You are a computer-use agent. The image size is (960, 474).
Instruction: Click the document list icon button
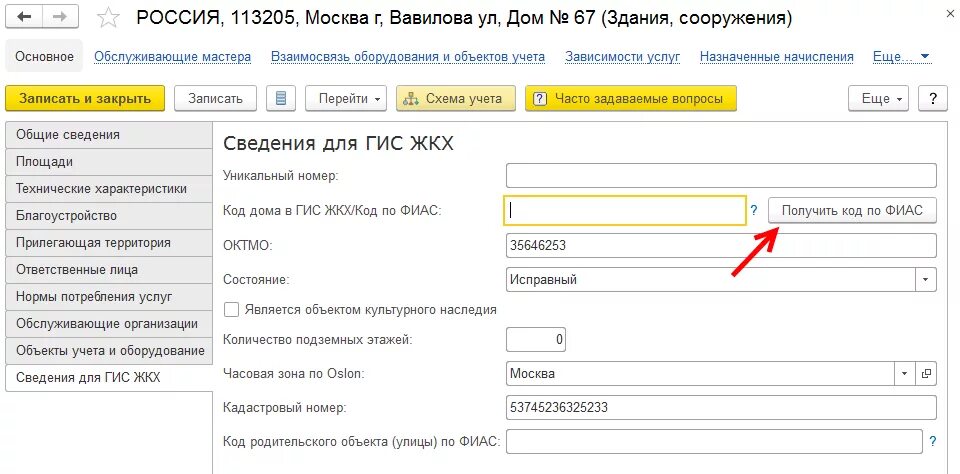[281, 98]
